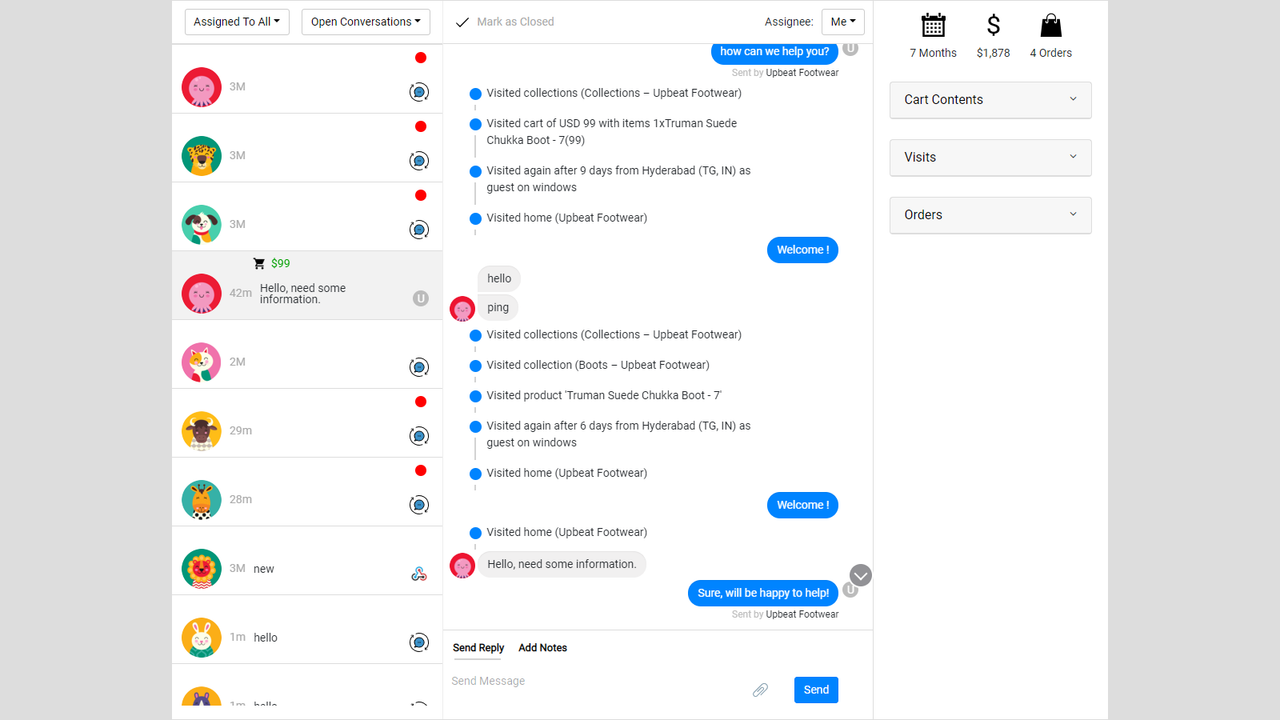Click the attachment paperclip in the reply box

pyautogui.click(x=760, y=690)
